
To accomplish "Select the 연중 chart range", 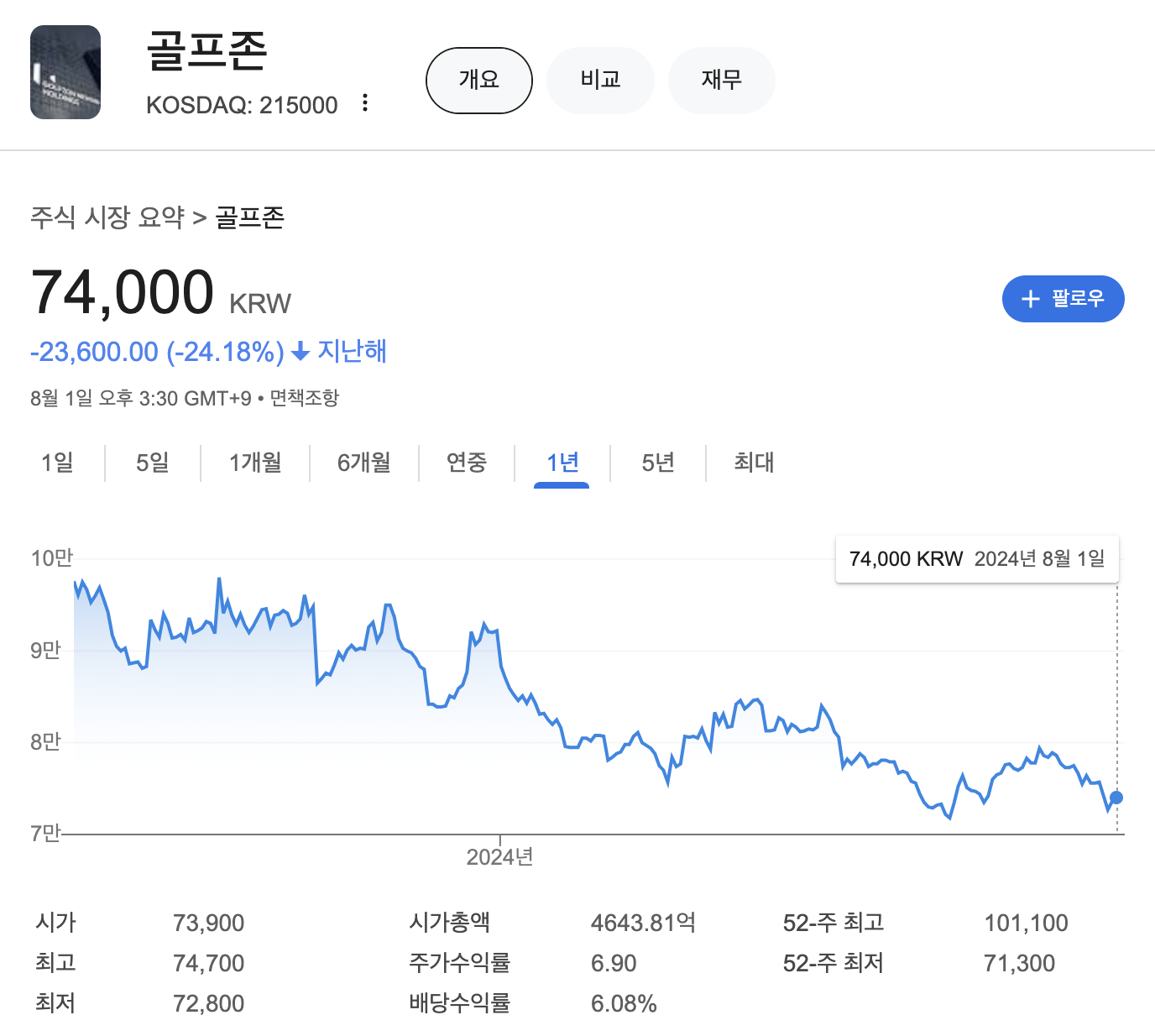I will [467, 463].
